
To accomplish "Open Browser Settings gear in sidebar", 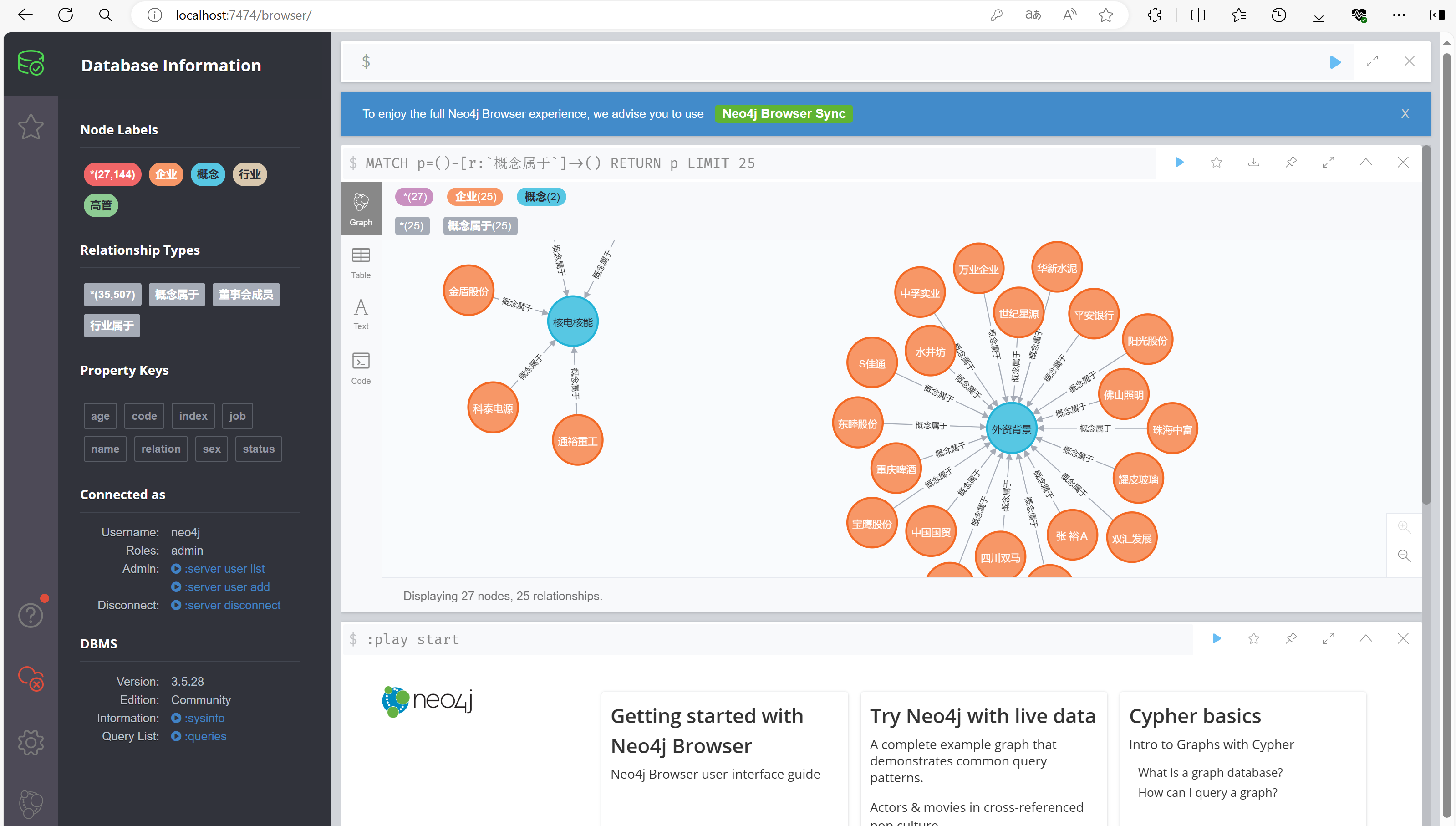I will [x=31, y=742].
